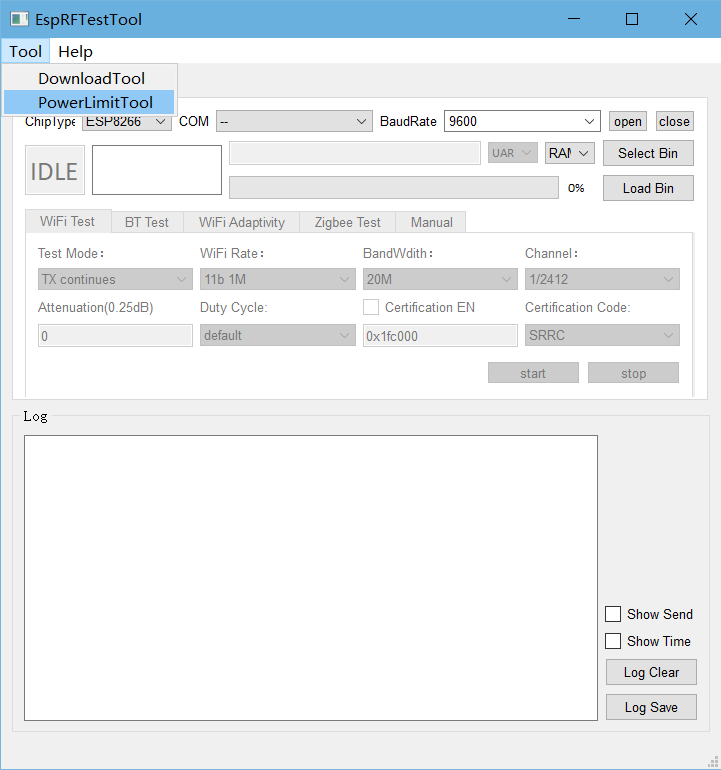The height and width of the screenshot is (770, 721).
Task: Choose DownloadTool menu entry
Action: click(91, 78)
